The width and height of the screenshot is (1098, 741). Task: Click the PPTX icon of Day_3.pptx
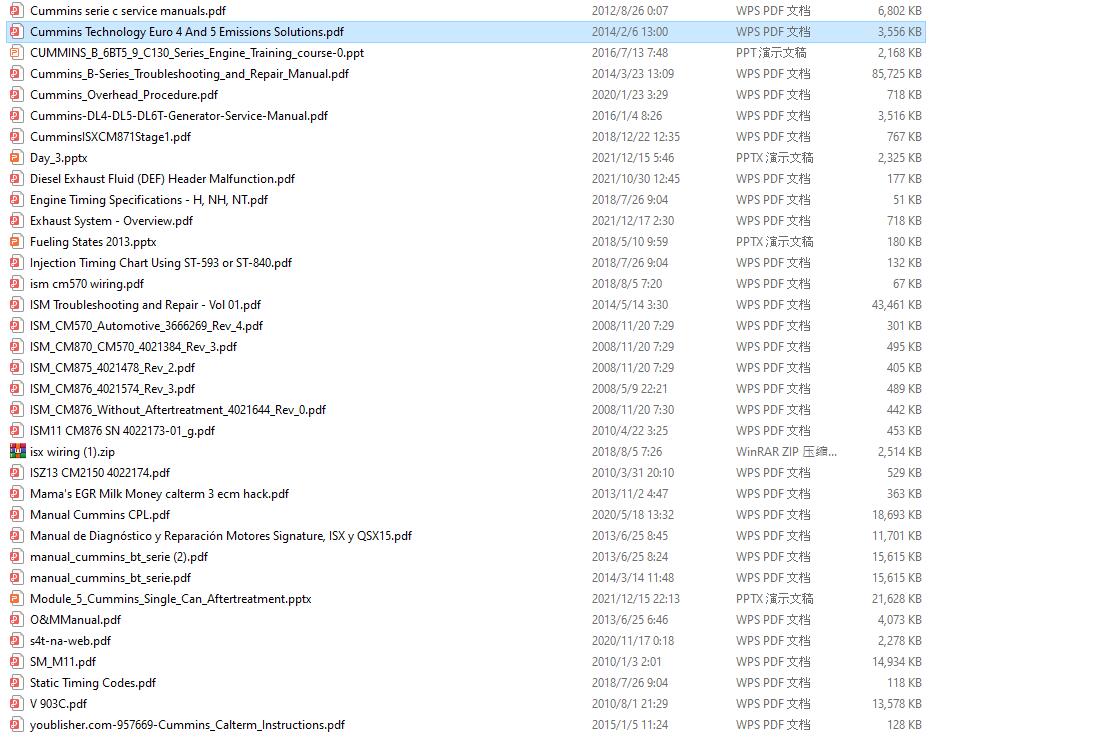tap(15, 158)
